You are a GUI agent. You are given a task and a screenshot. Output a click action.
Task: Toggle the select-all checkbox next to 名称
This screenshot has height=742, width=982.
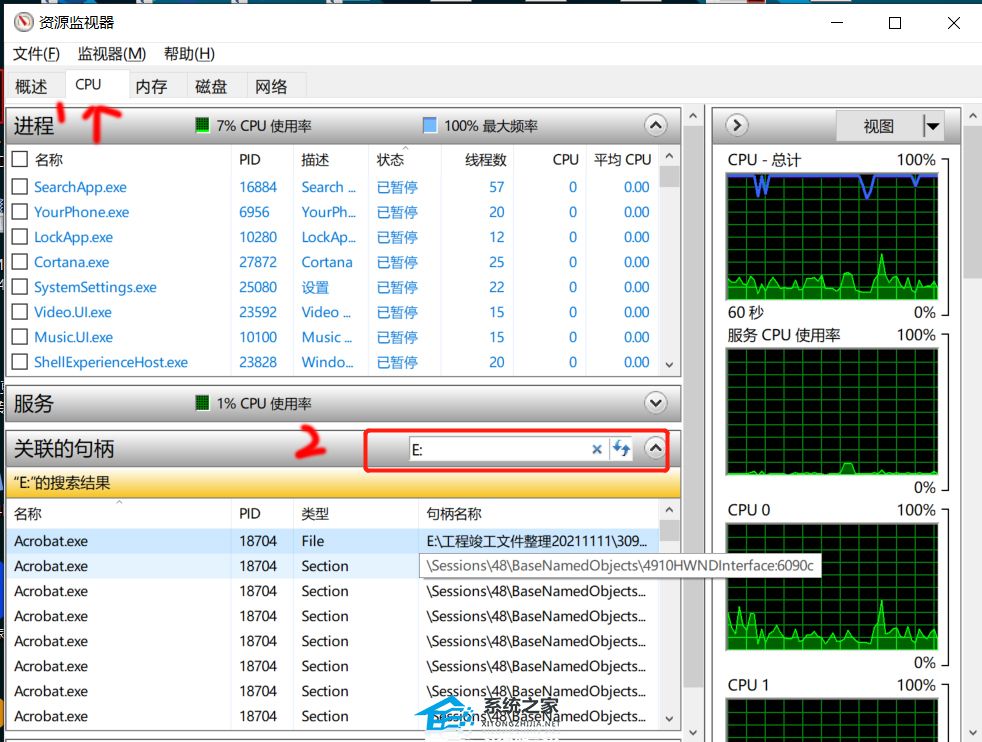(x=20, y=159)
